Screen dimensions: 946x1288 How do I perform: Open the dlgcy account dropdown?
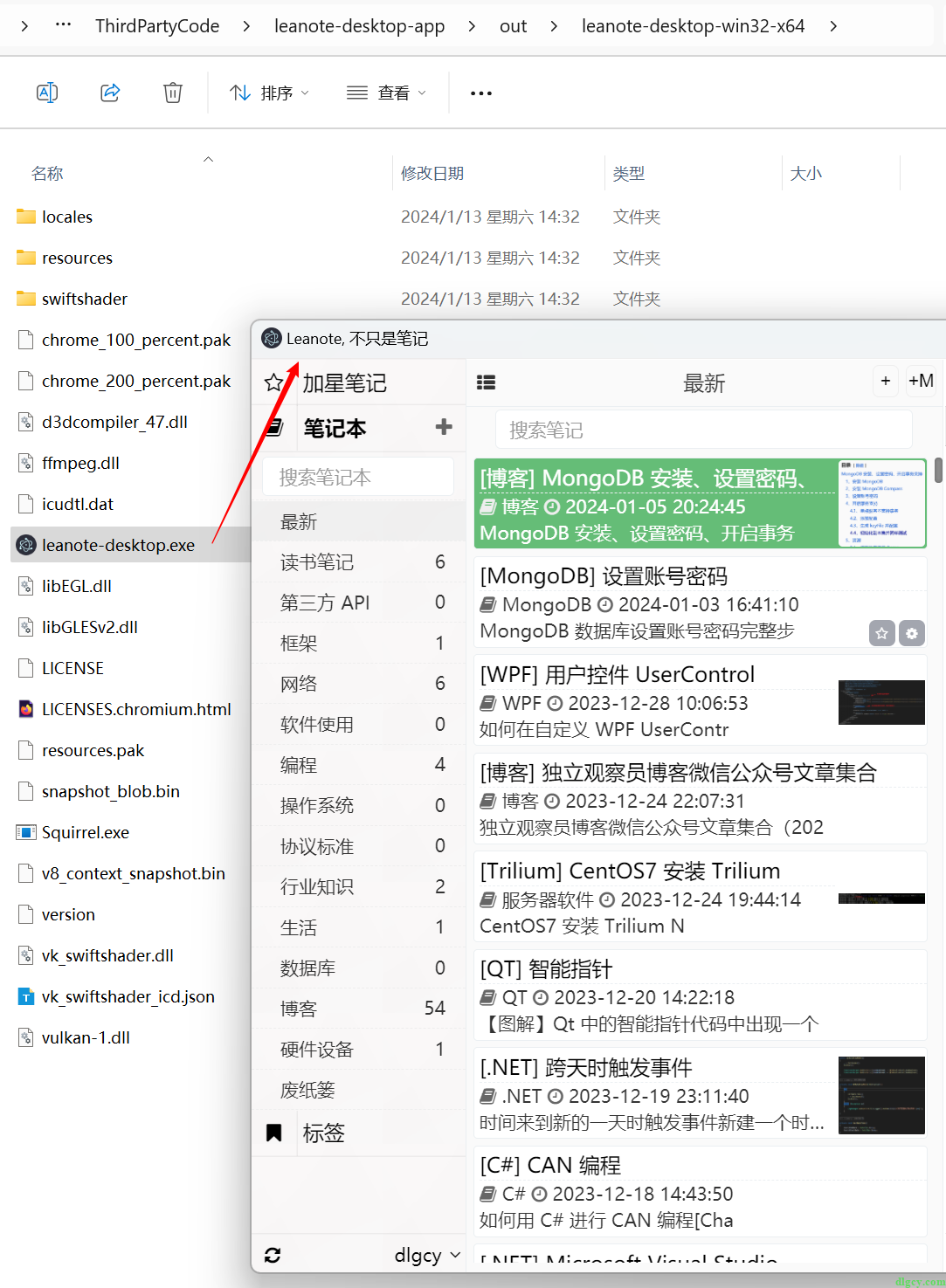(x=427, y=1255)
